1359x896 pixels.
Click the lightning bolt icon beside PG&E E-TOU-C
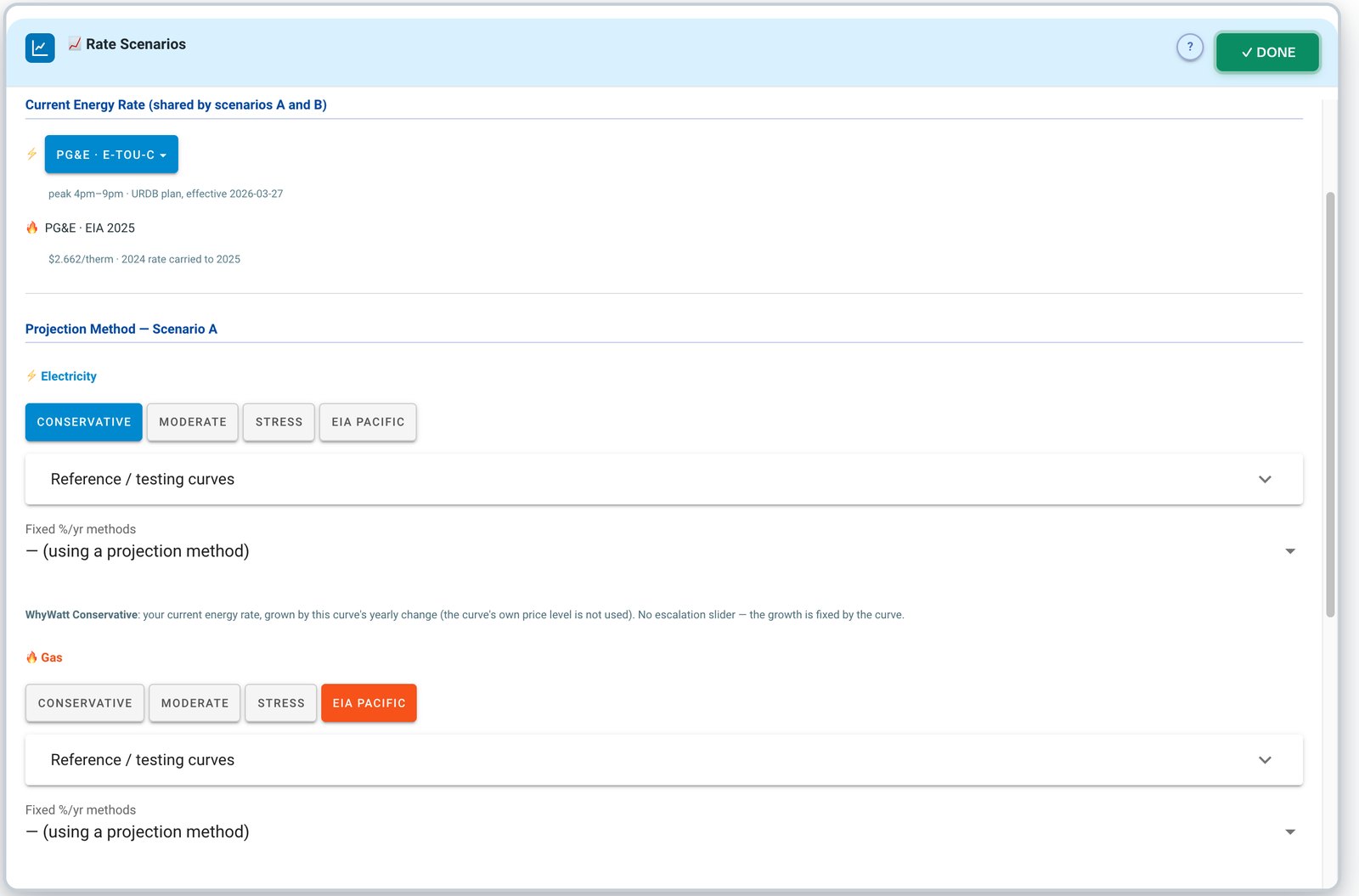pyautogui.click(x=31, y=154)
